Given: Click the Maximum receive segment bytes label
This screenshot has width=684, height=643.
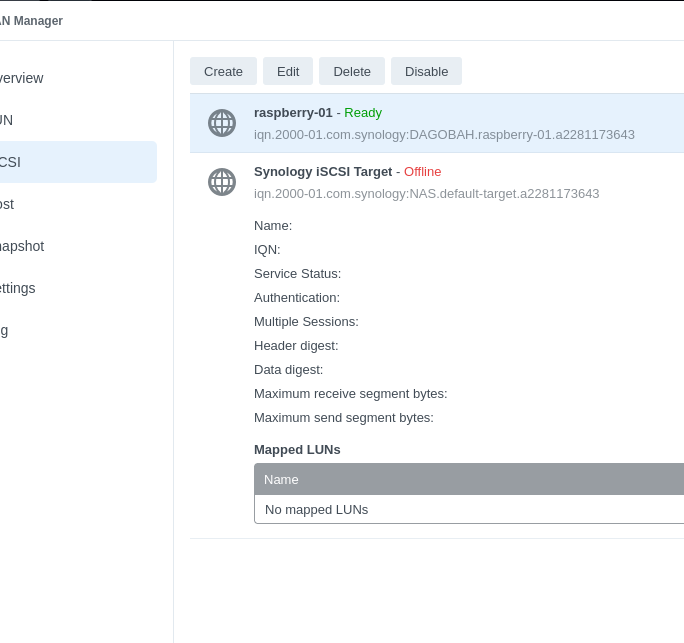Looking at the screenshot, I should point(351,393).
